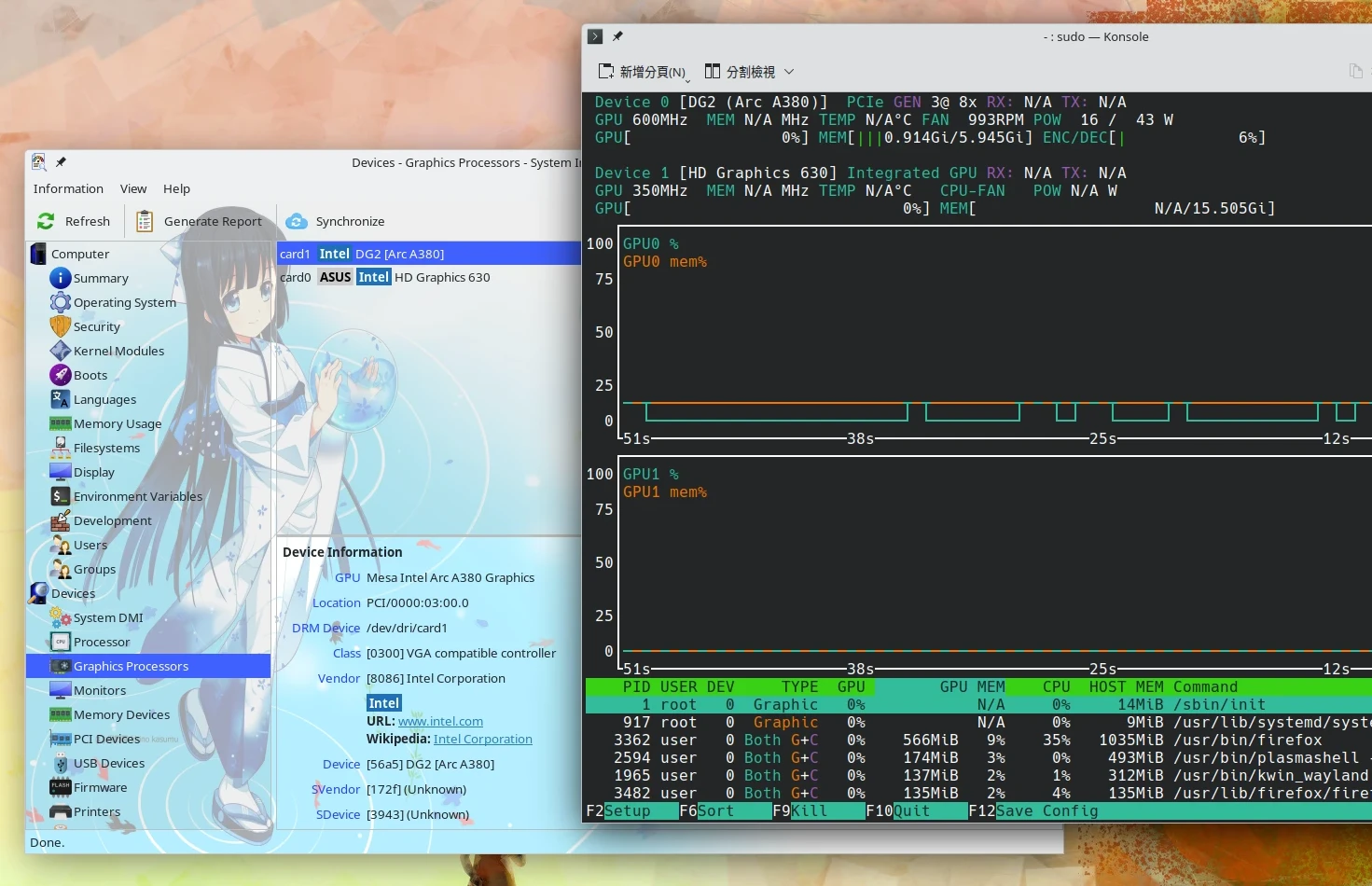The width and height of the screenshot is (1372, 886).
Task: Expand the split view dropdown arrow
Action: [x=789, y=72]
